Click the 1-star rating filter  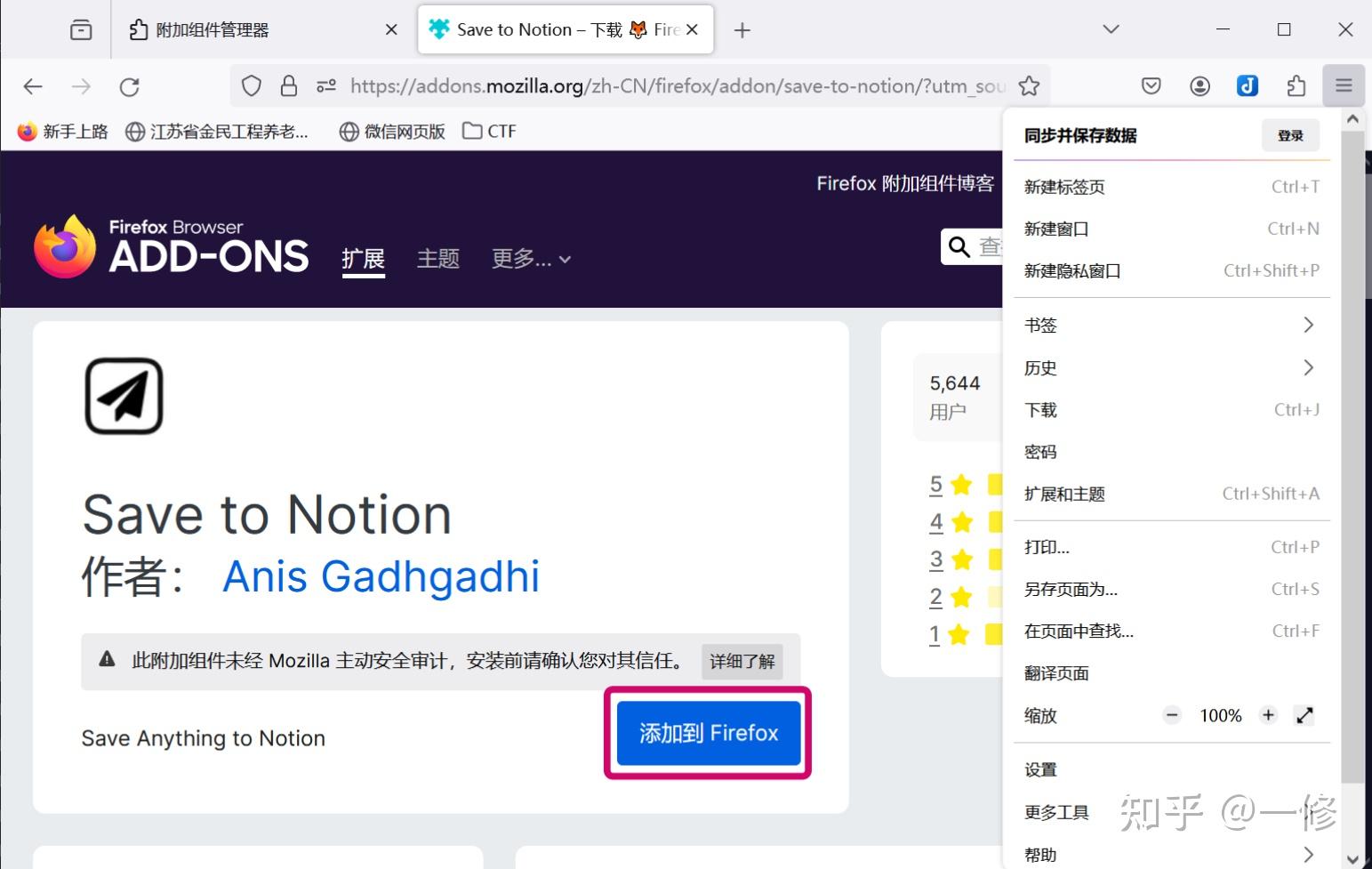point(936,633)
